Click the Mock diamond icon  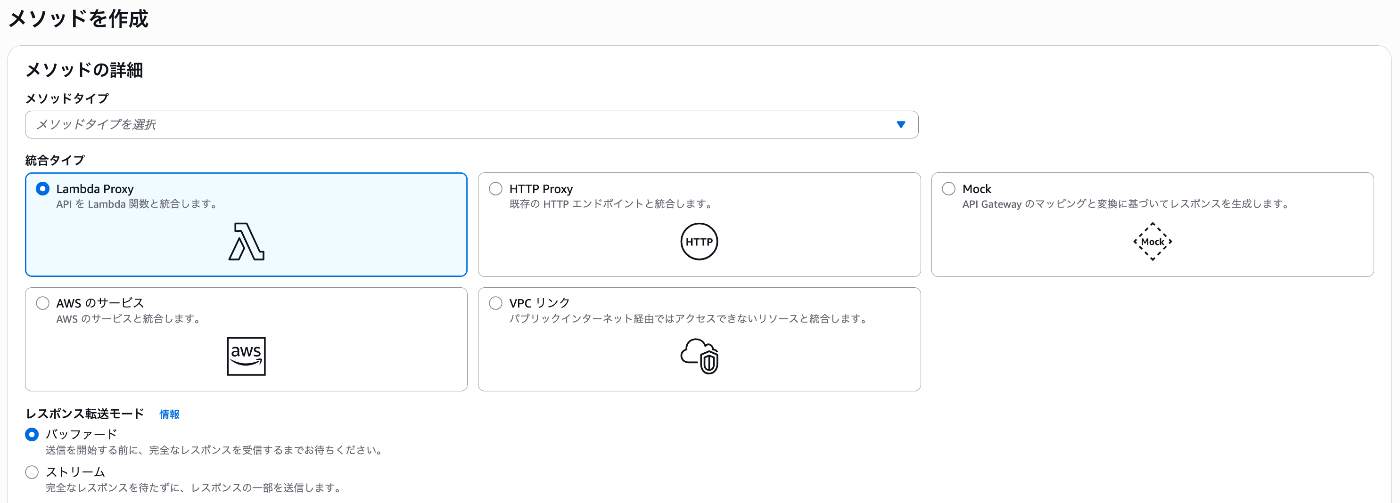pos(1152,242)
